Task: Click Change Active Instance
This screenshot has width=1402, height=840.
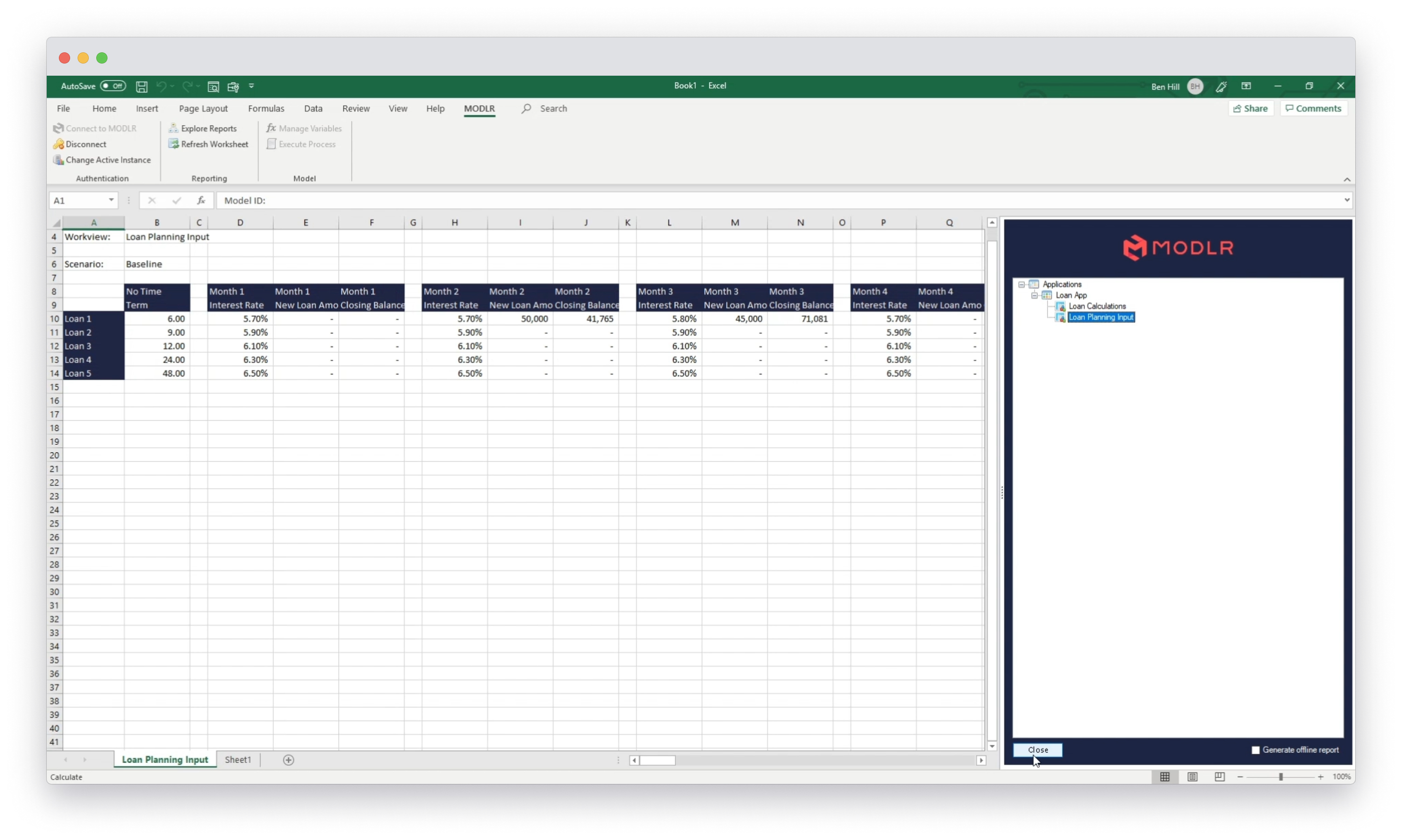Action: [x=102, y=160]
